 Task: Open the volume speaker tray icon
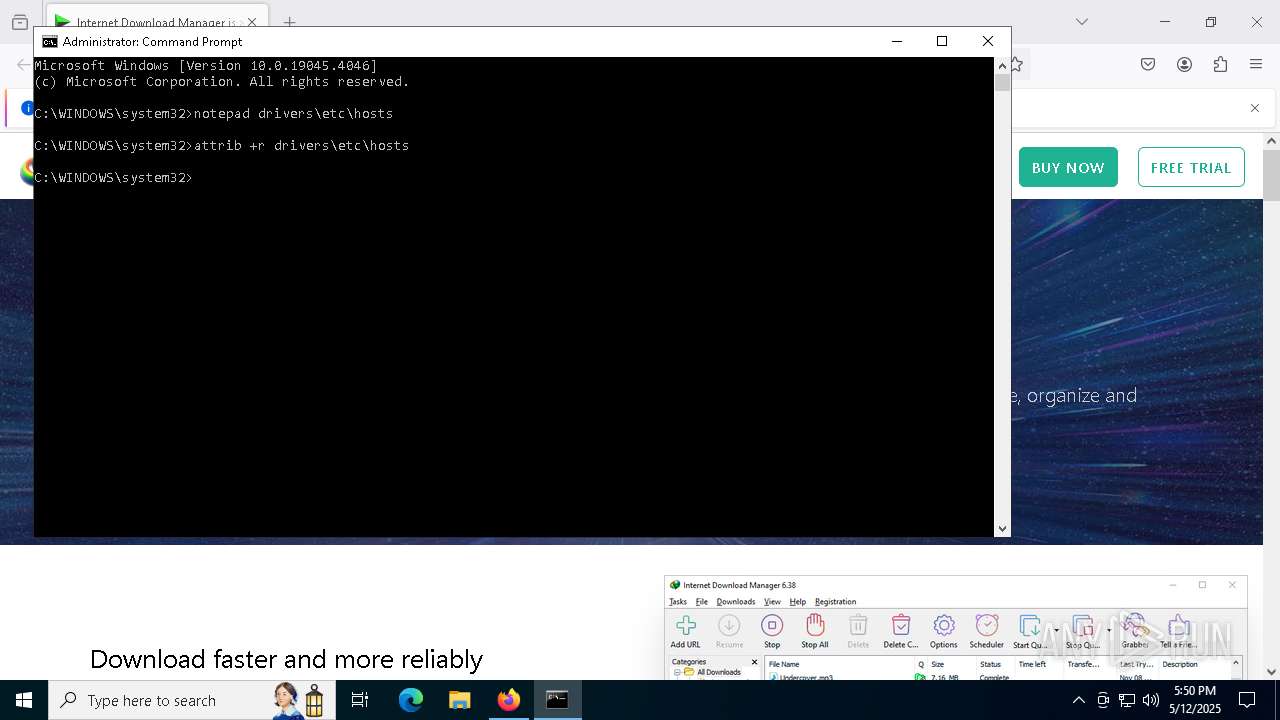pos(1151,700)
